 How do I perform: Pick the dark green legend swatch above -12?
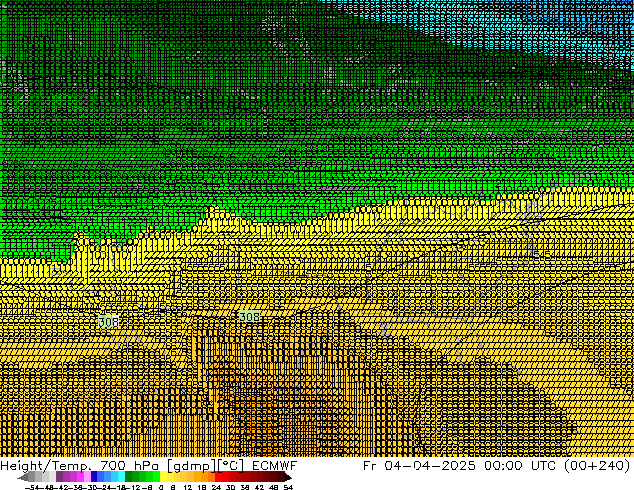coord(128,477)
